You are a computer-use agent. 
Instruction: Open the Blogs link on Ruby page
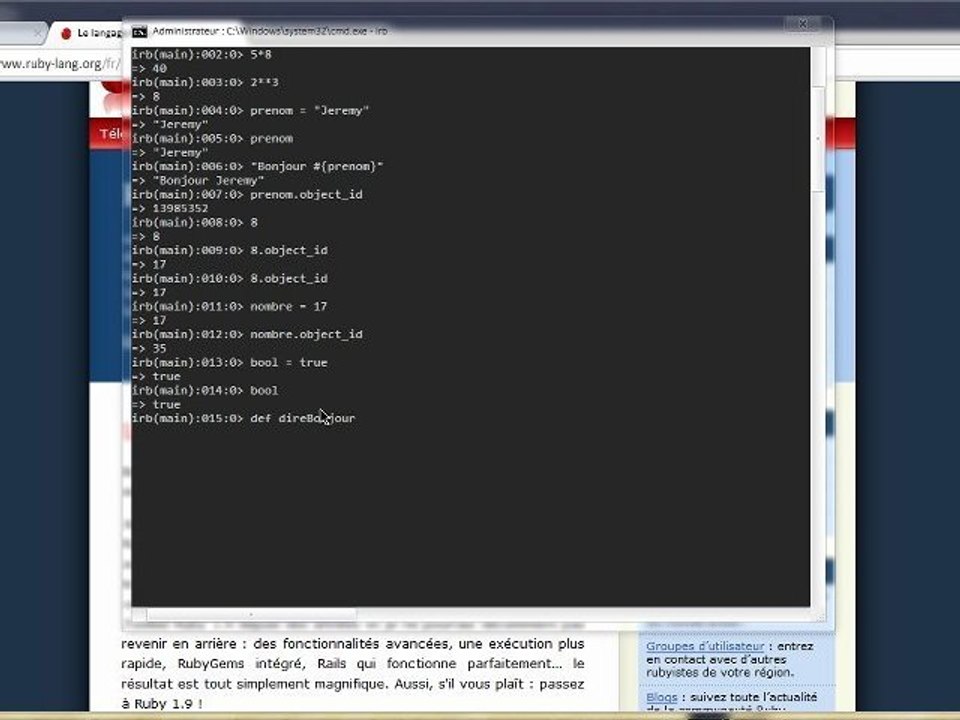tap(661, 697)
